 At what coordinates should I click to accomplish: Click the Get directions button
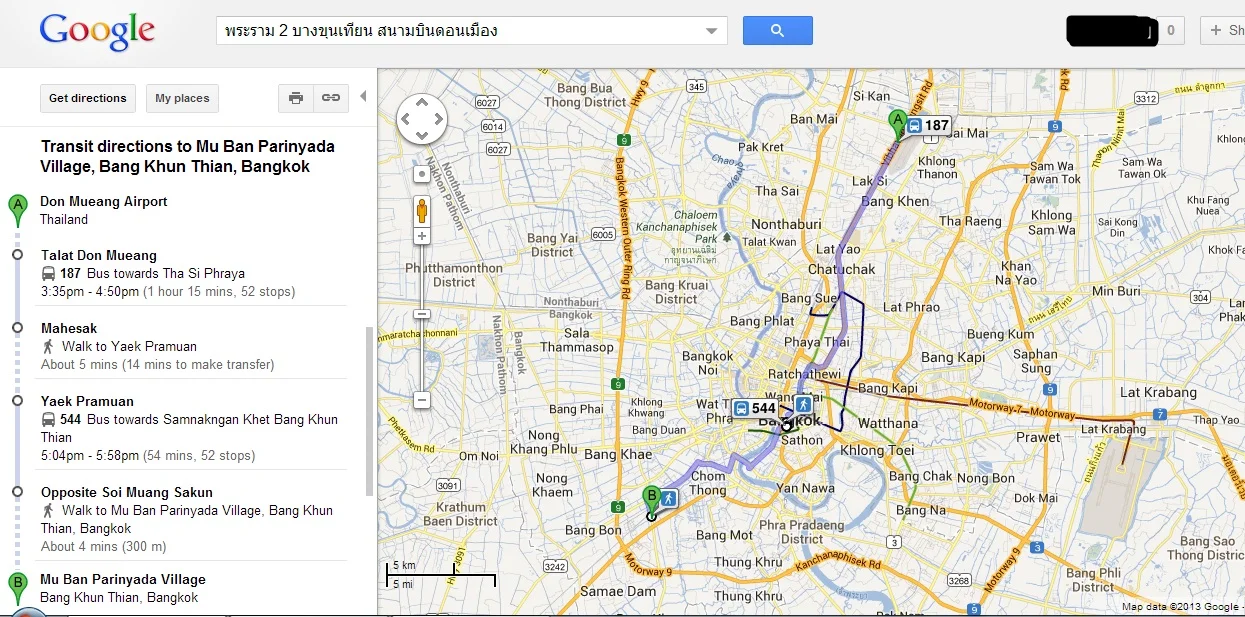(88, 98)
